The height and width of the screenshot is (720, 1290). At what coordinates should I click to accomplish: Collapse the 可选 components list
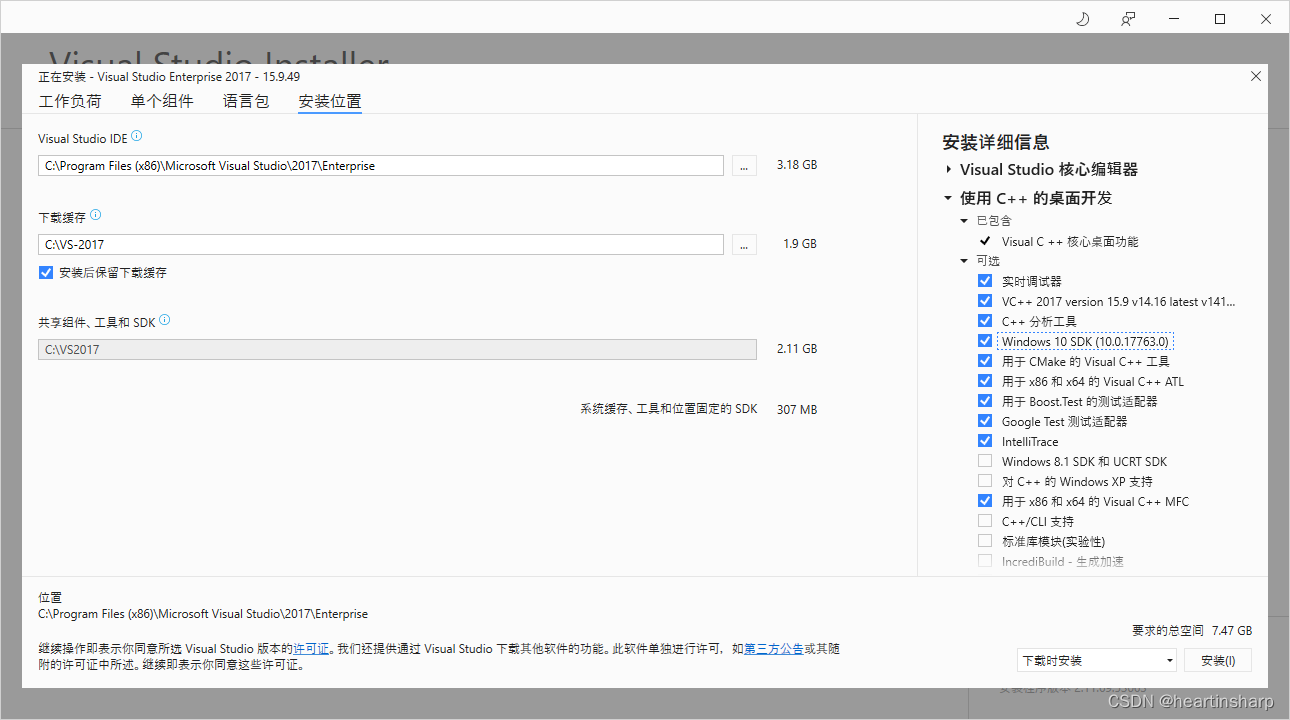click(964, 260)
